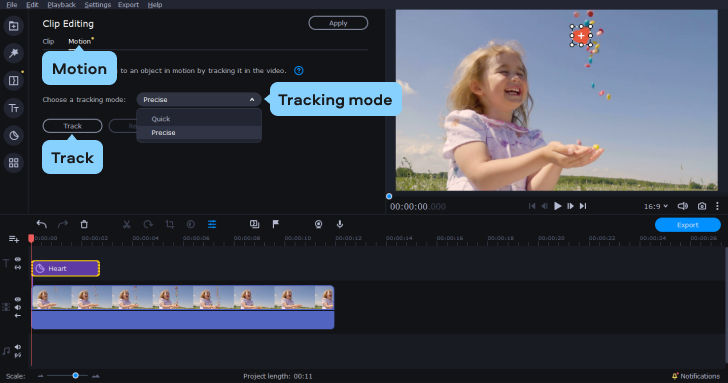Click the Redo arrow in timeline toolbar
The image size is (728, 383).
pos(63,224)
